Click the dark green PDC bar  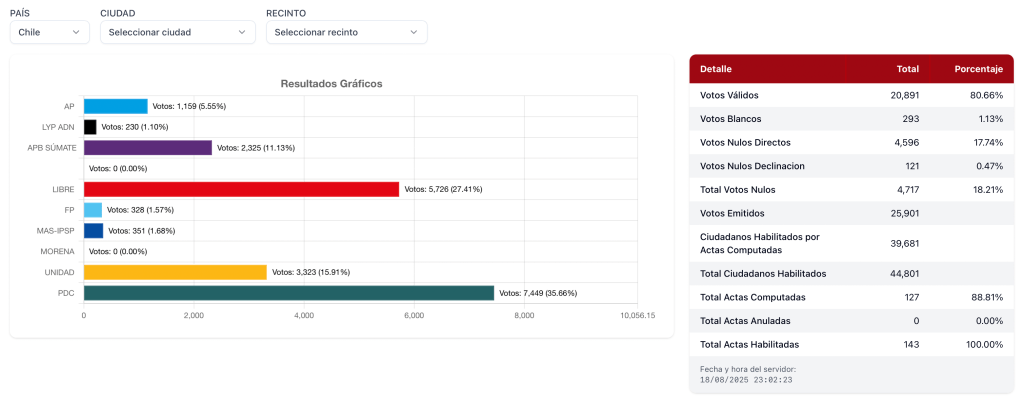[x=289, y=293]
